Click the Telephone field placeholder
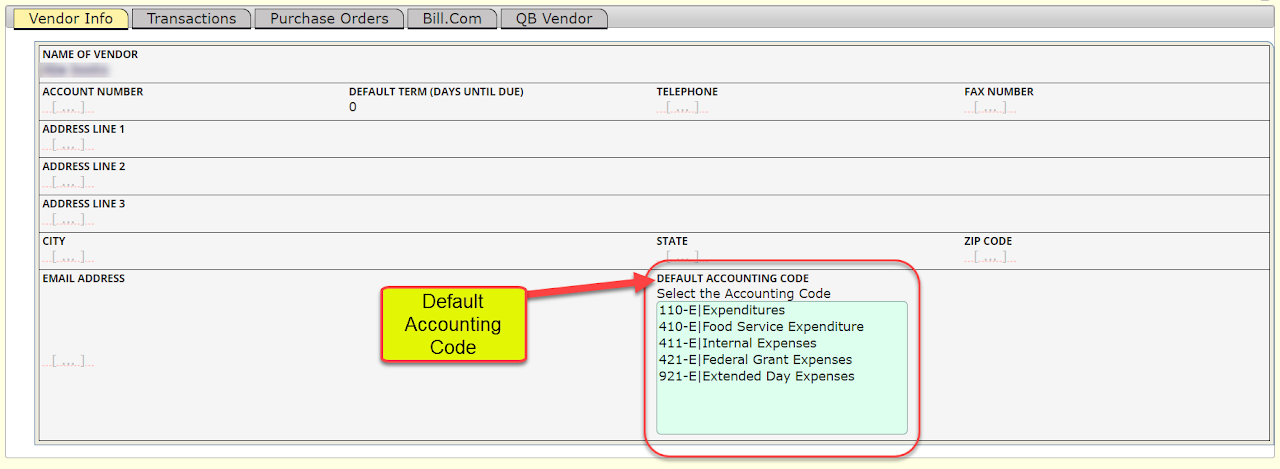This screenshot has width=1280, height=469. pos(682,108)
